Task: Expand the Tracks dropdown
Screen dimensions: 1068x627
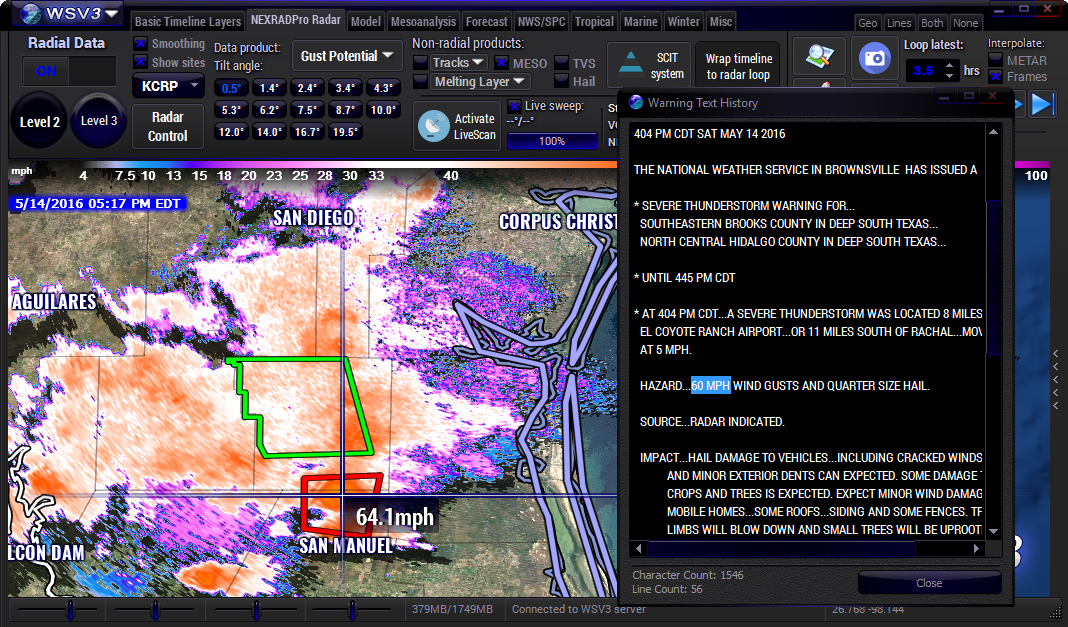Action: click(458, 63)
